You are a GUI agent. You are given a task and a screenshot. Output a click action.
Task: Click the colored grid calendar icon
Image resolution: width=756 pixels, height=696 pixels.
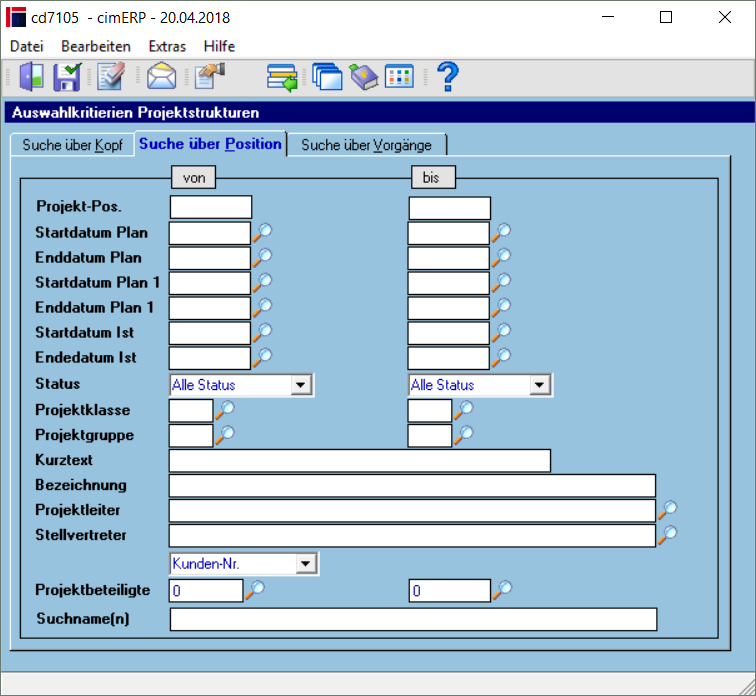(399, 77)
